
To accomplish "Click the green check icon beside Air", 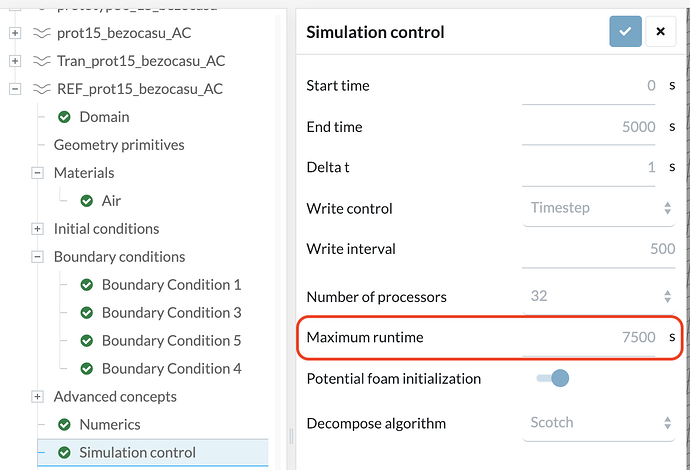I will pyautogui.click(x=86, y=201).
